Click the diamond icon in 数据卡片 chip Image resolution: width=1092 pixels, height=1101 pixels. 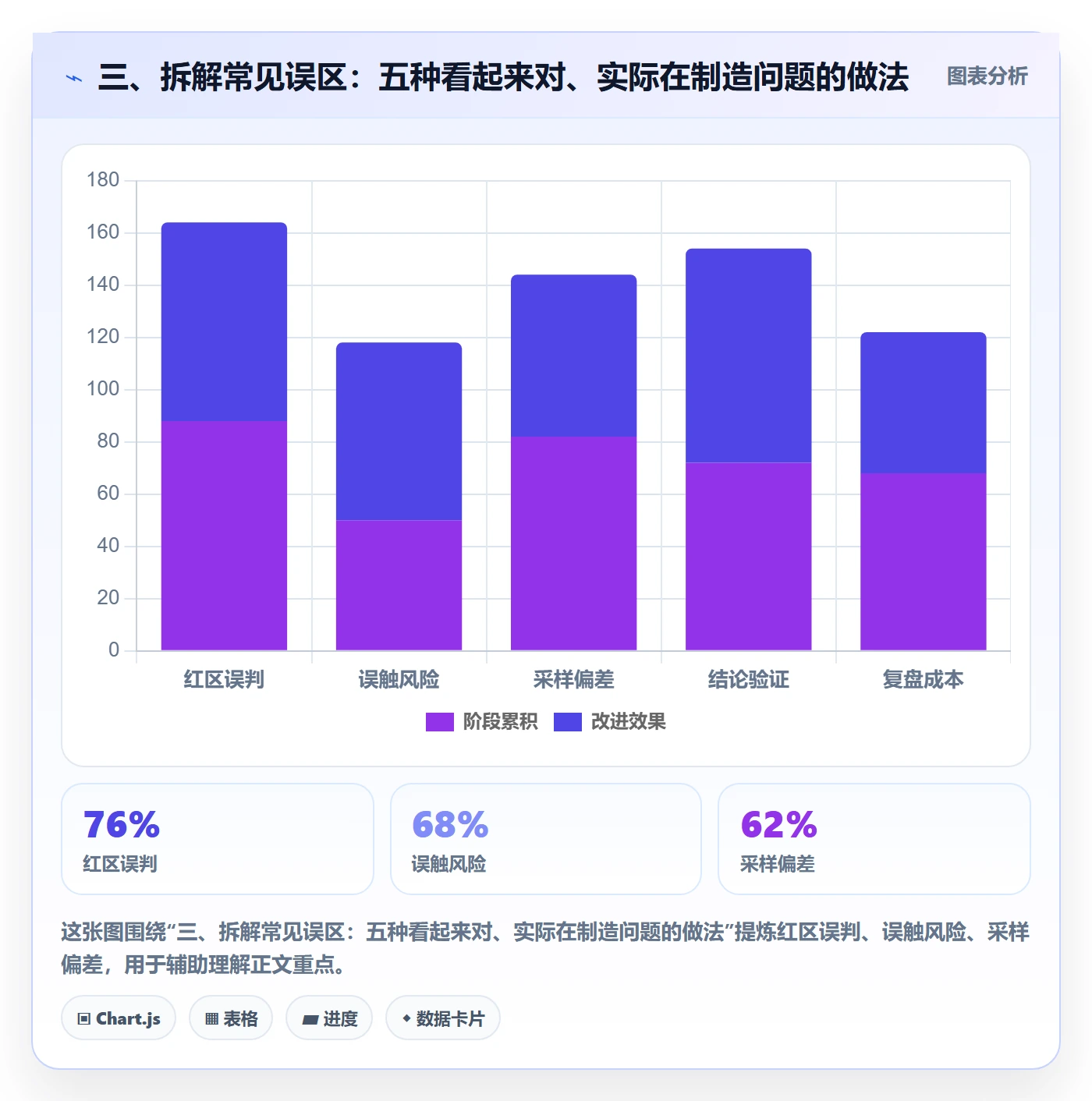point(406,1018)
